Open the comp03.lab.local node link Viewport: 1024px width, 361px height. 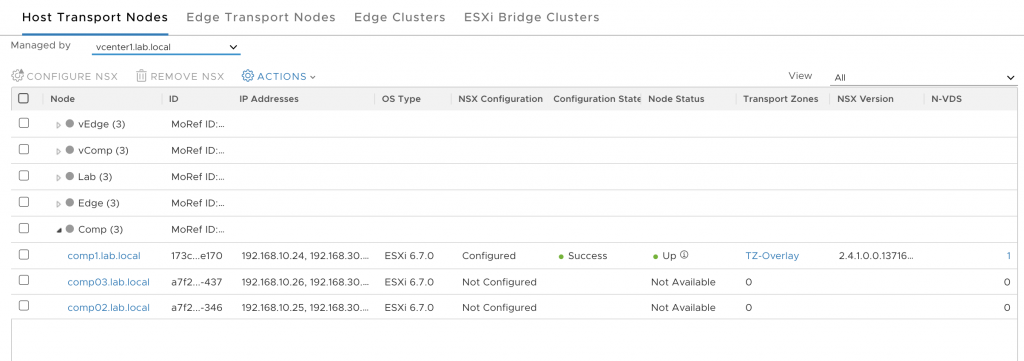pos(108,282)
